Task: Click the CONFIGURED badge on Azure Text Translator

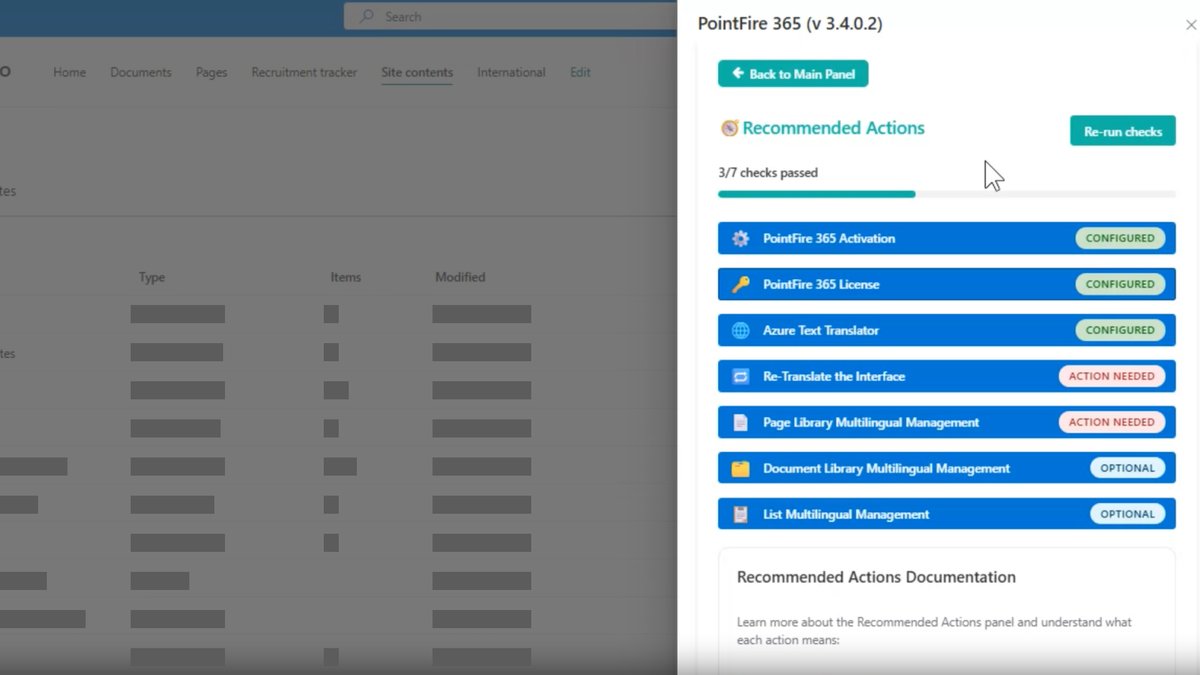Action: (x=1120, y=331)
